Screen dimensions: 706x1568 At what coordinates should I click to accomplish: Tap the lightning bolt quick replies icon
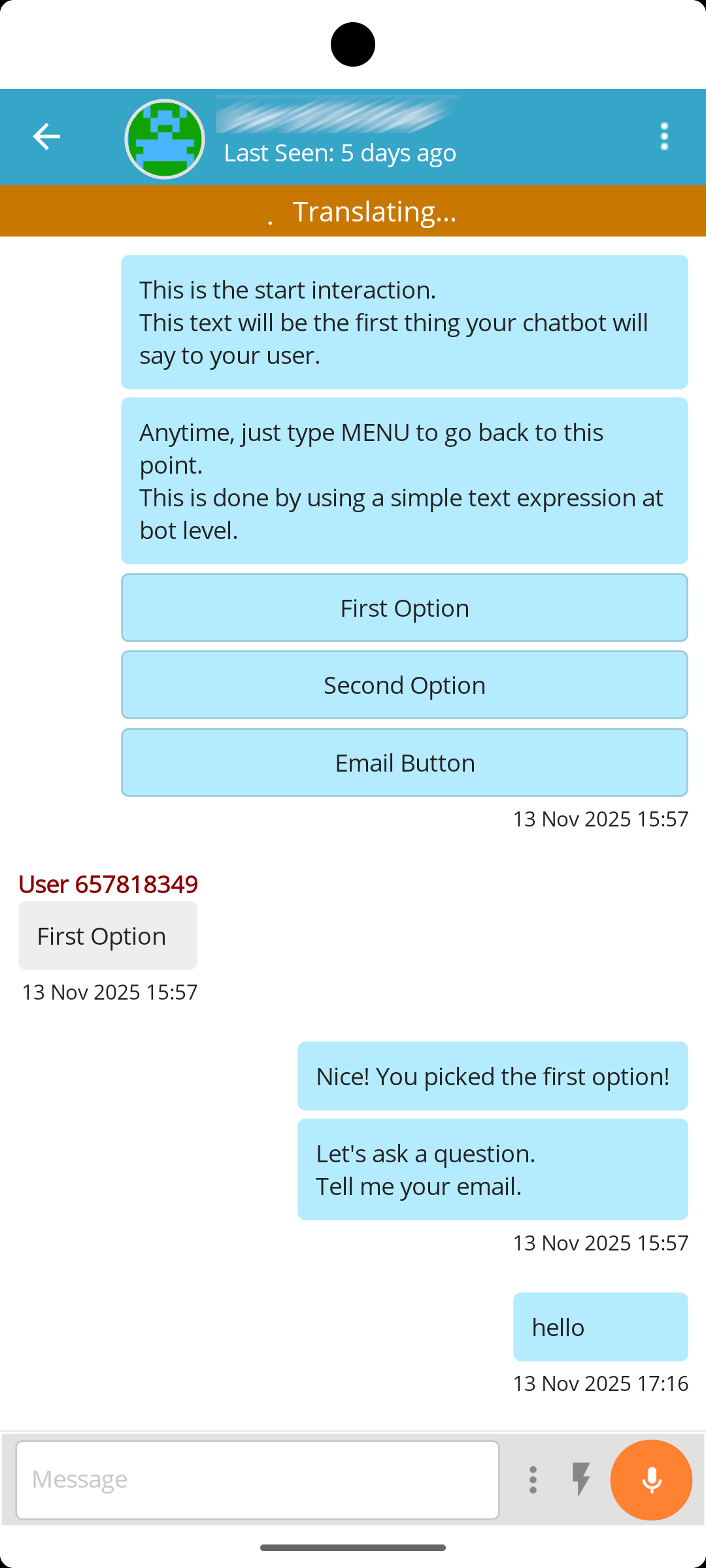[580, 1480]
